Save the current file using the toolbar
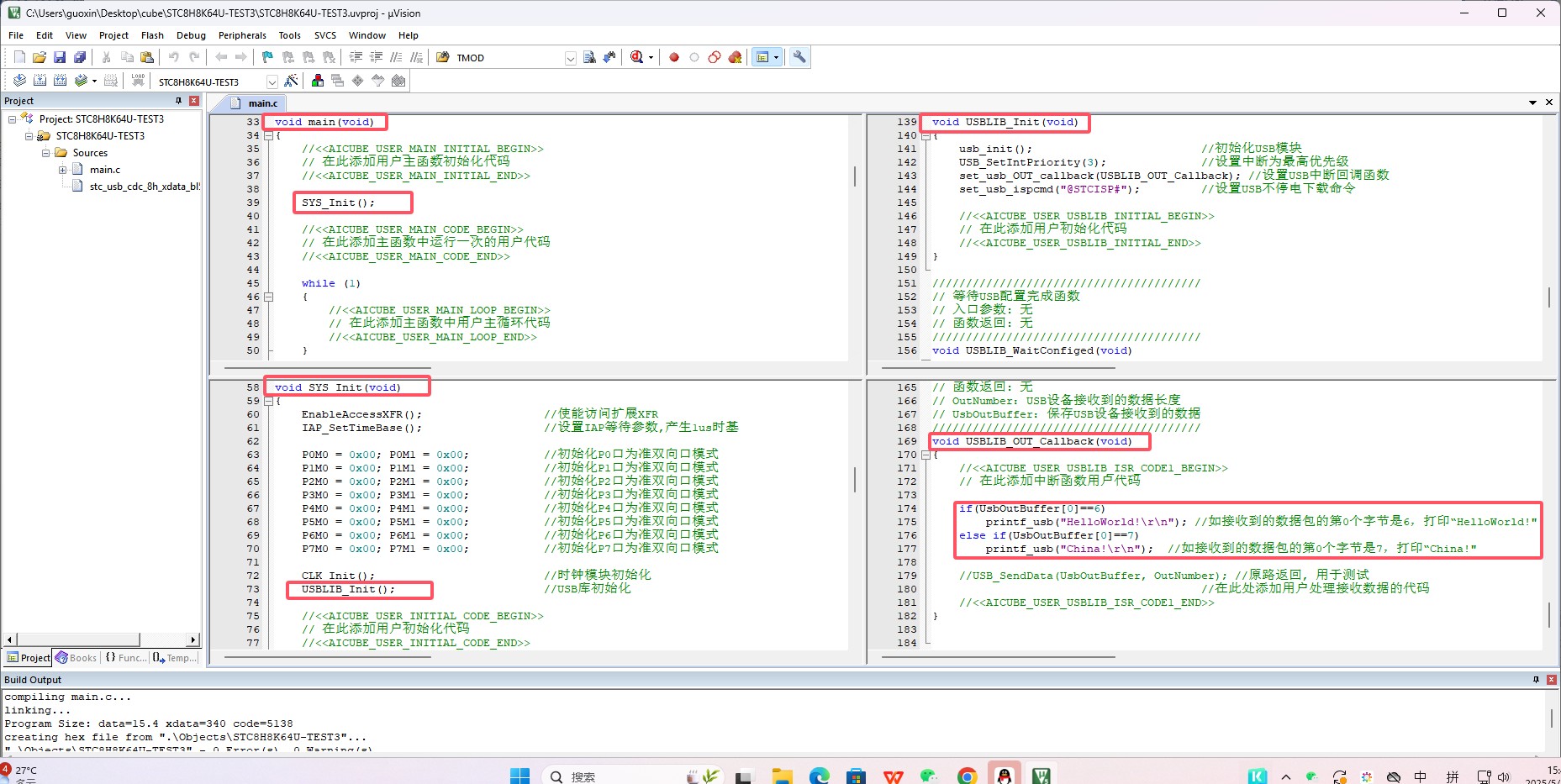 [x=60, y=57]
